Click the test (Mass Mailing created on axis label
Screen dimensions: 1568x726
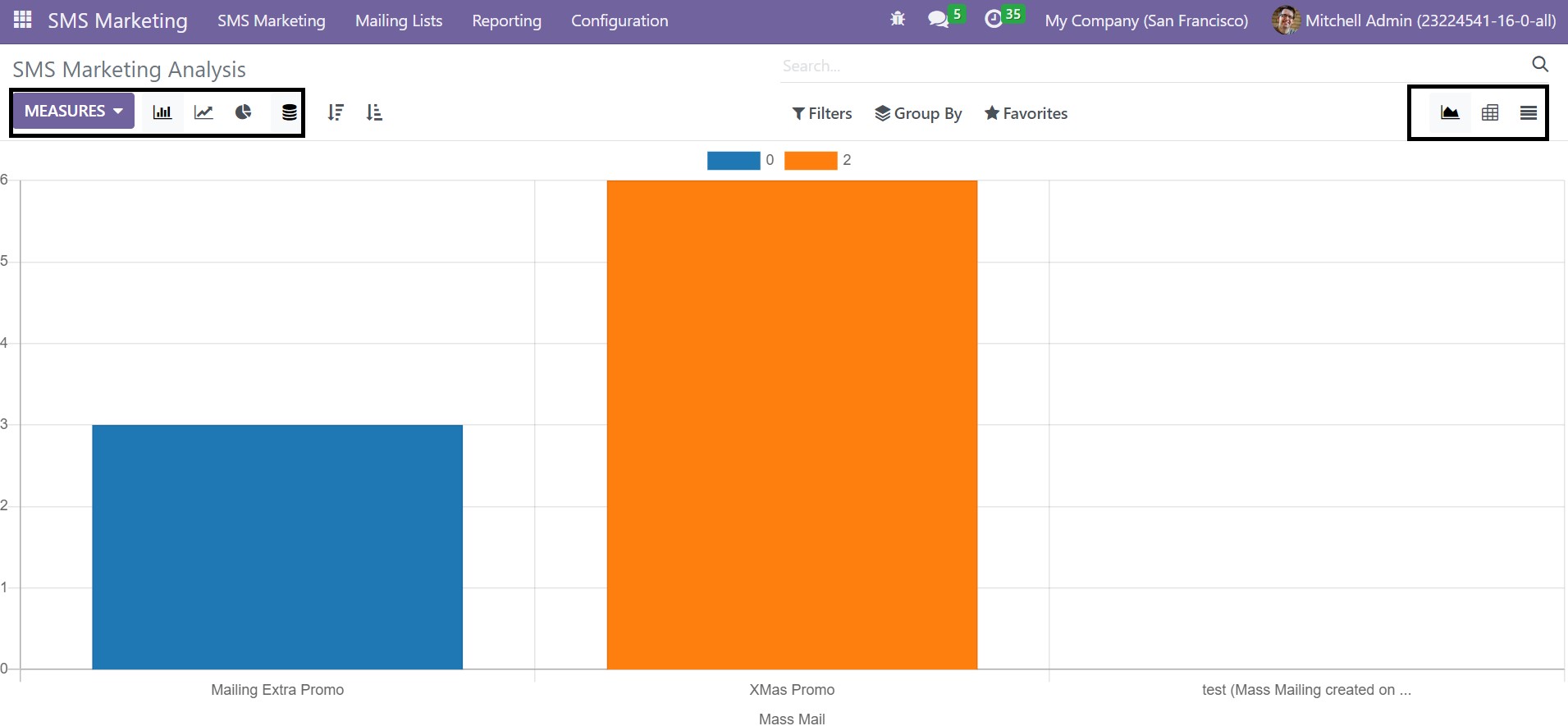[1306, 690]
